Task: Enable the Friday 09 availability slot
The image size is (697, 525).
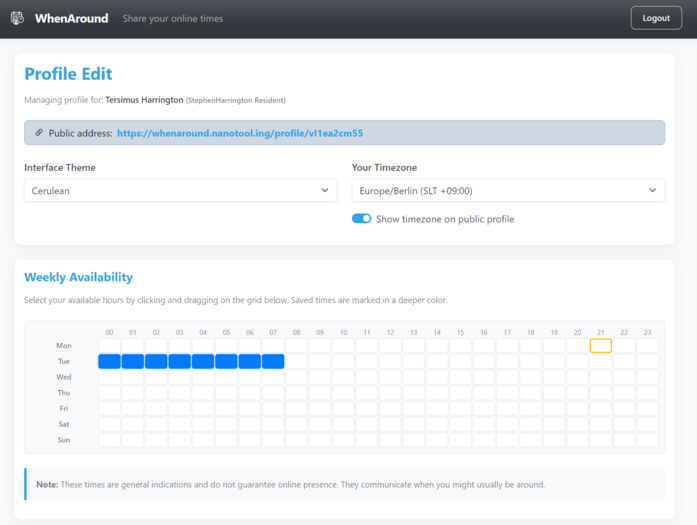Action: coord(320,408)
